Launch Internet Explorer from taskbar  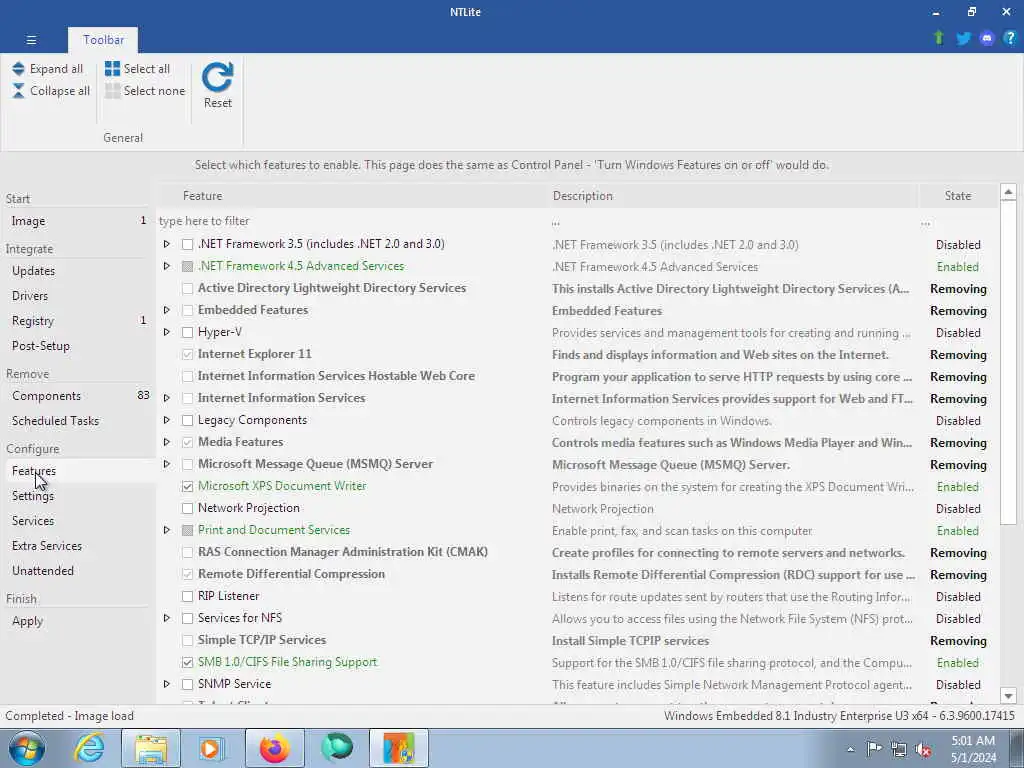(89, 748)
